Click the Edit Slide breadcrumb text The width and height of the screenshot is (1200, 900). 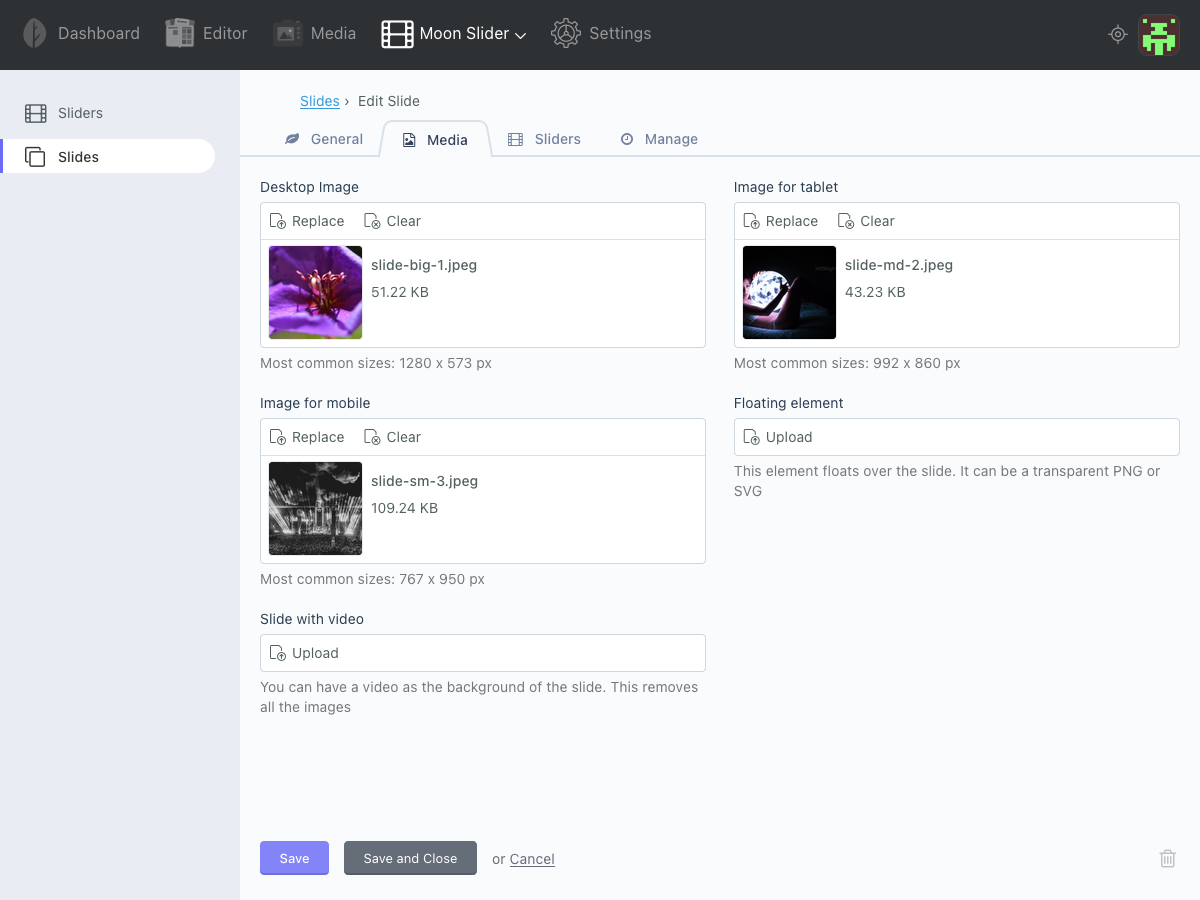click(389, 101)
